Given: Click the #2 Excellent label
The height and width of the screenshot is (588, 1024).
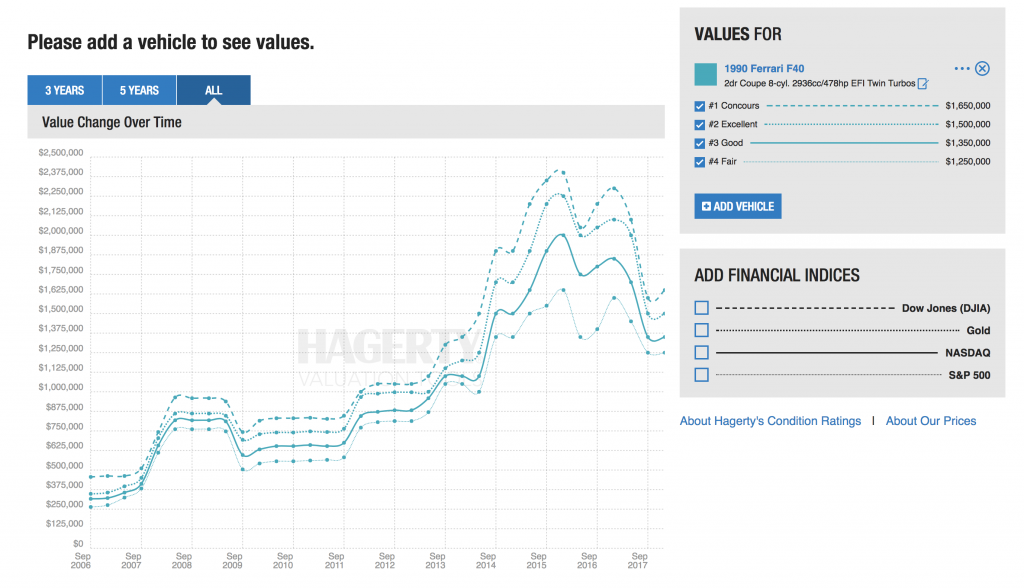Looking at the screenshot, I should pyautogui.click(x=733, y=124).
